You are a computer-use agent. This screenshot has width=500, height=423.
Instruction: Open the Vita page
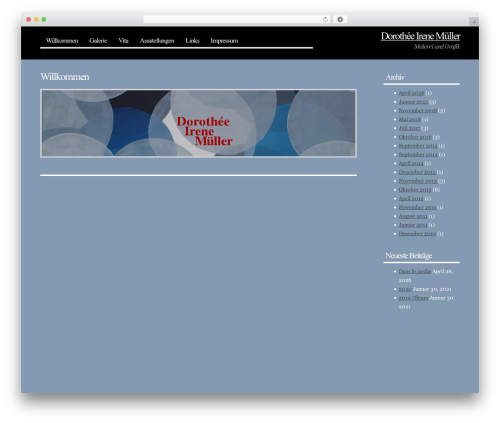click(x=123, y=41)
